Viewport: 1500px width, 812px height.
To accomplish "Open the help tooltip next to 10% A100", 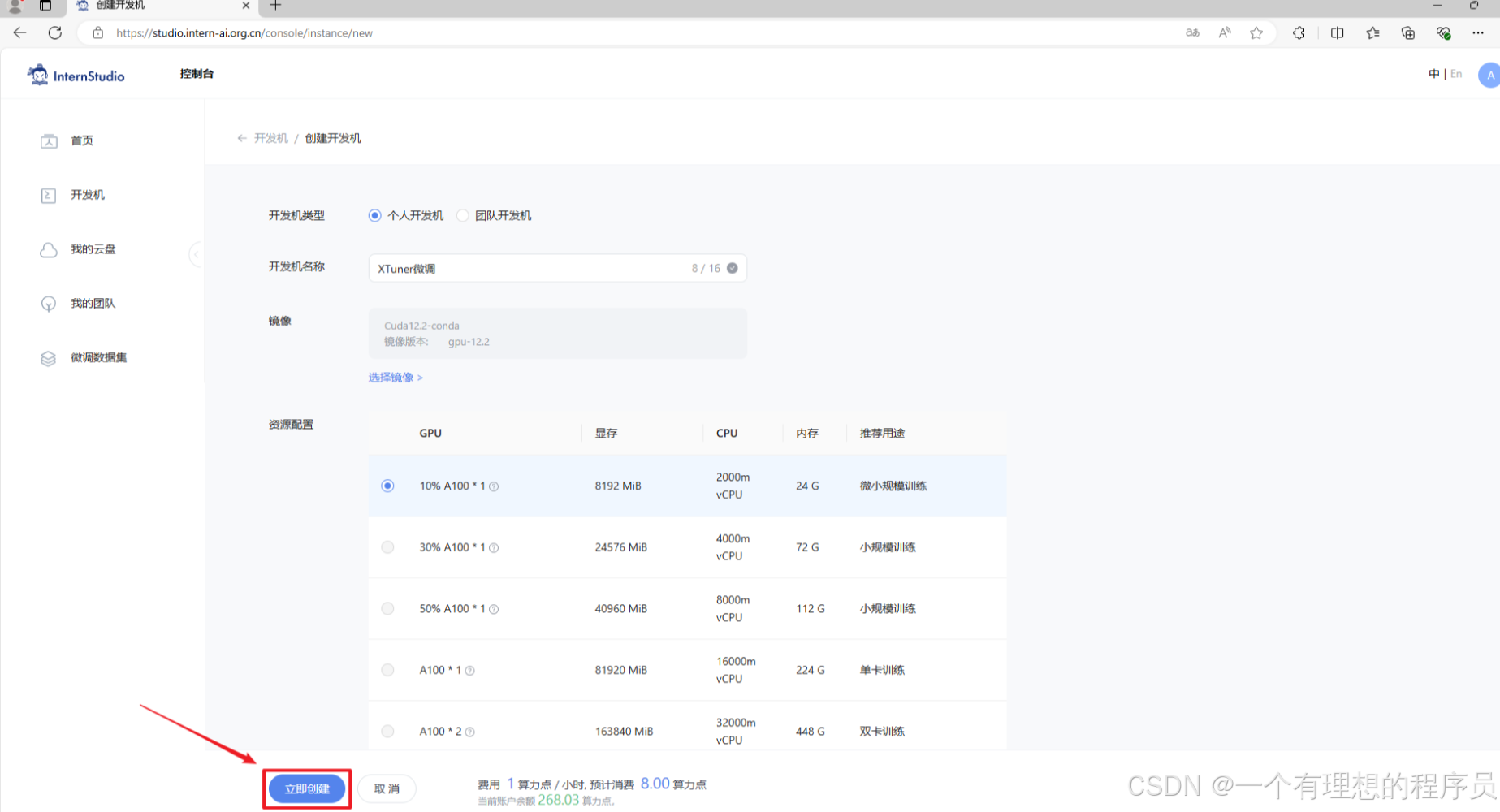I will pos(494,486).
